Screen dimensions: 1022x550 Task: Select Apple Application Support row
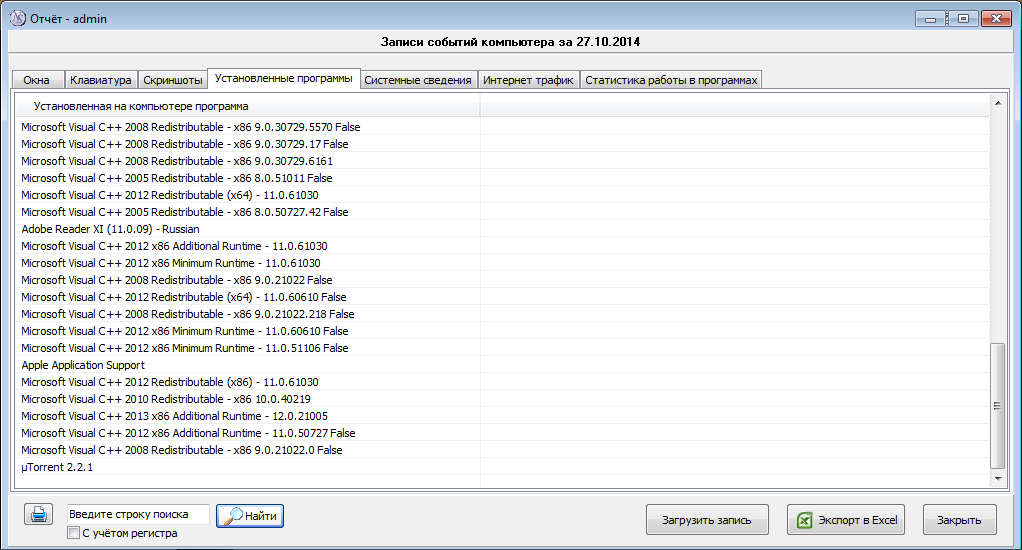click(x=502, y=365)
